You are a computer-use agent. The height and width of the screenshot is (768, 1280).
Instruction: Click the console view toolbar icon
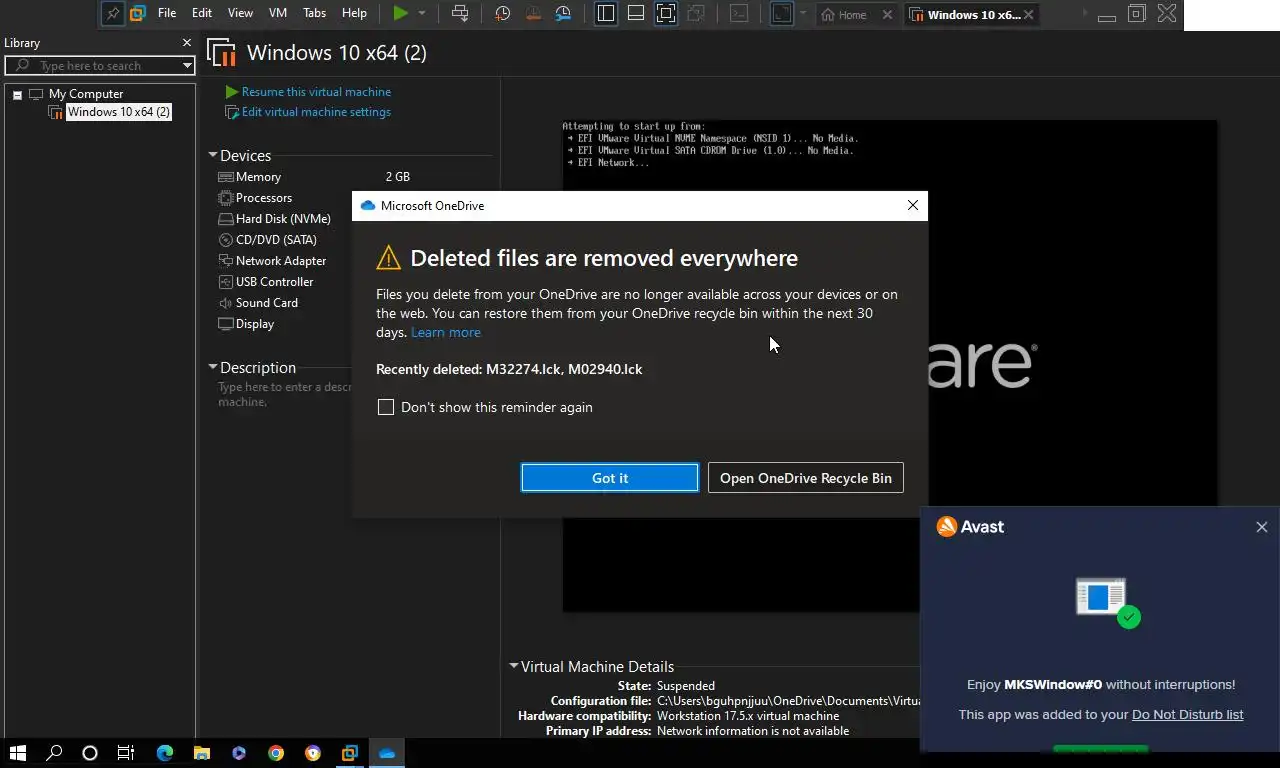coord(739,14)
